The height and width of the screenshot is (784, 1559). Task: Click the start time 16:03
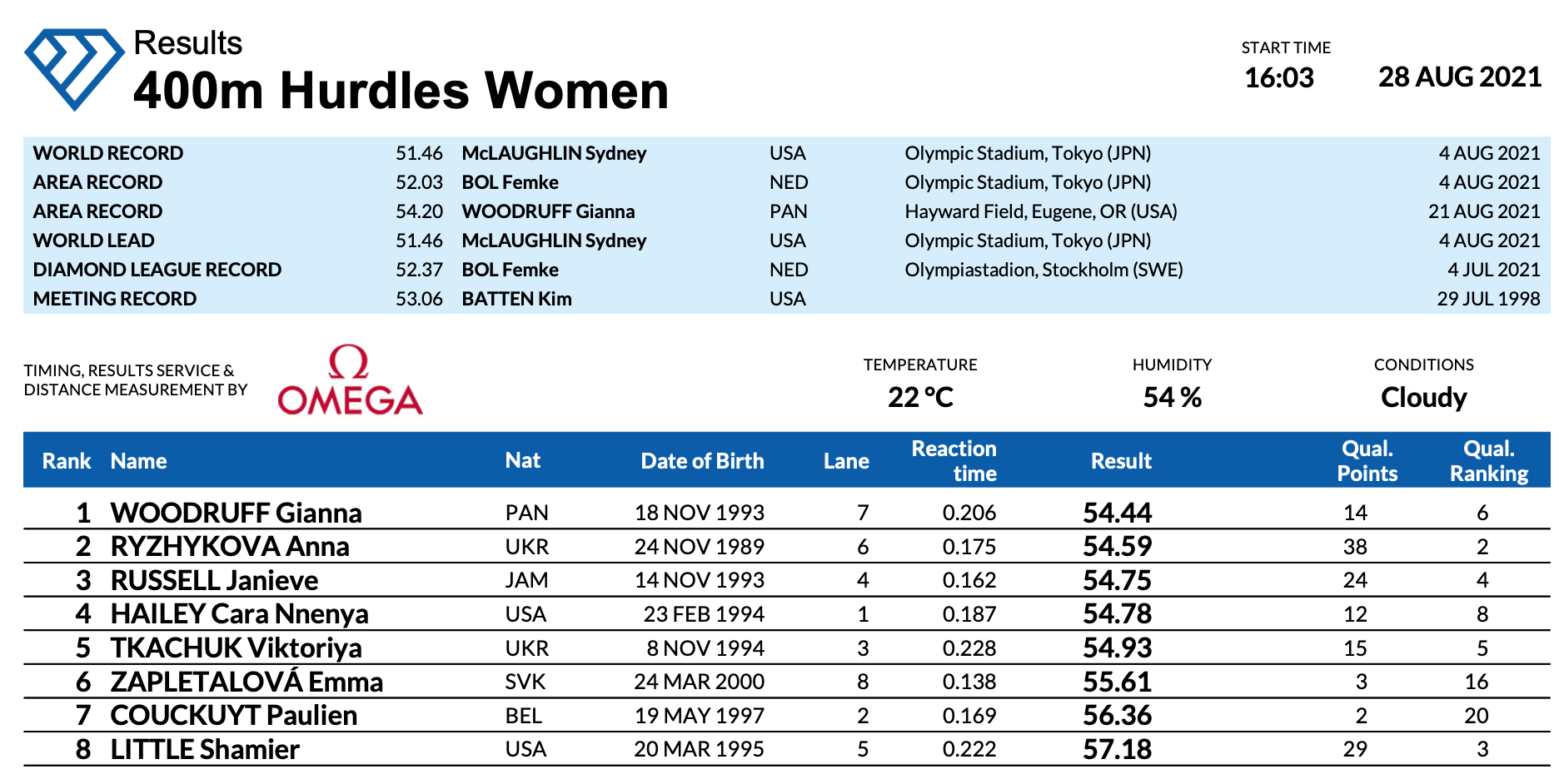click(1278, 78)
